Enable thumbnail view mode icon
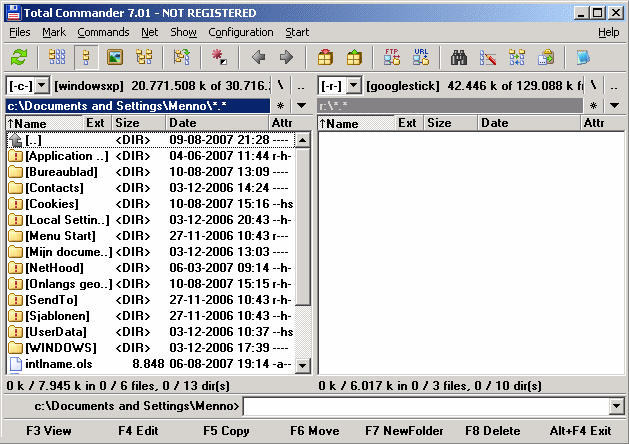Viewport: 629px width, 444px height. tap(115, 57)
